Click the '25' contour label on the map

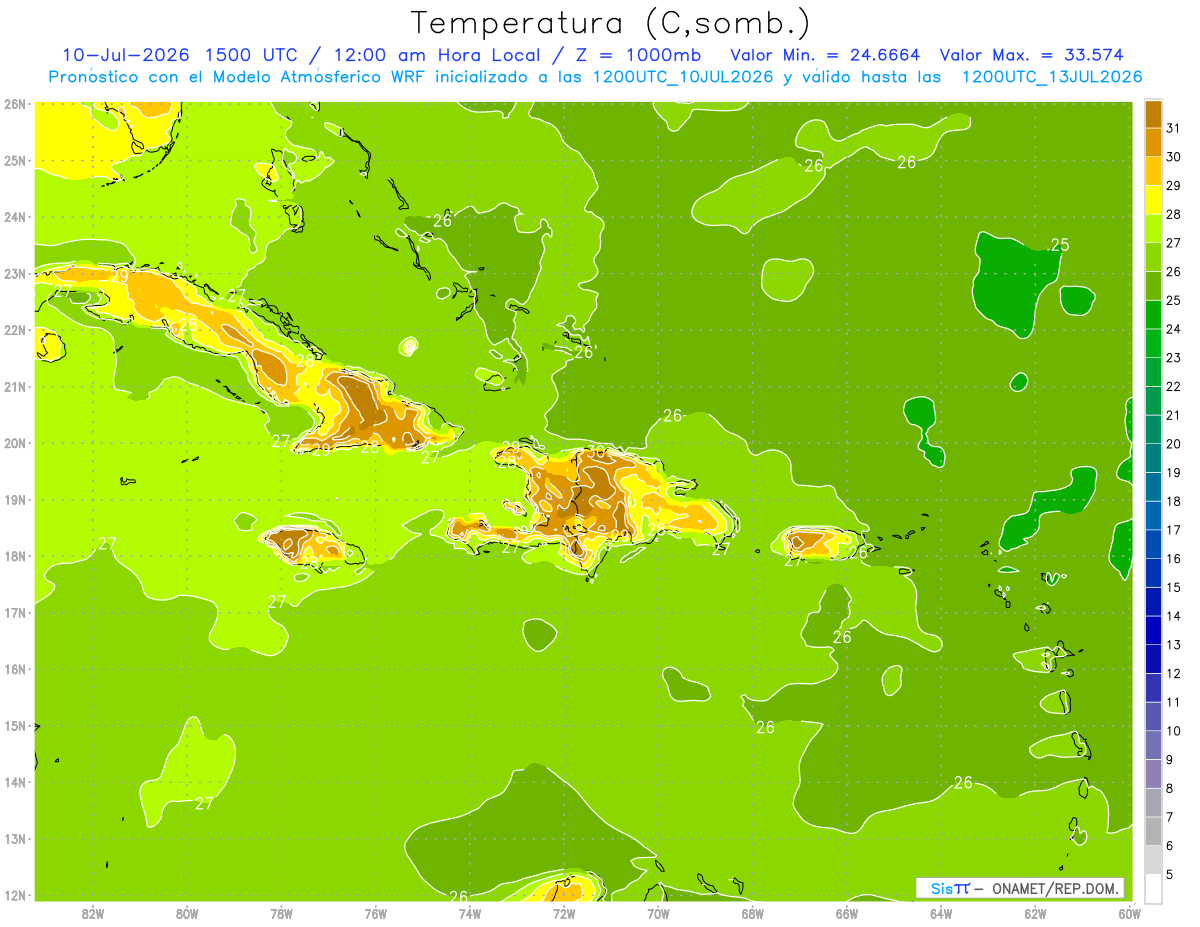point(1060,245)
